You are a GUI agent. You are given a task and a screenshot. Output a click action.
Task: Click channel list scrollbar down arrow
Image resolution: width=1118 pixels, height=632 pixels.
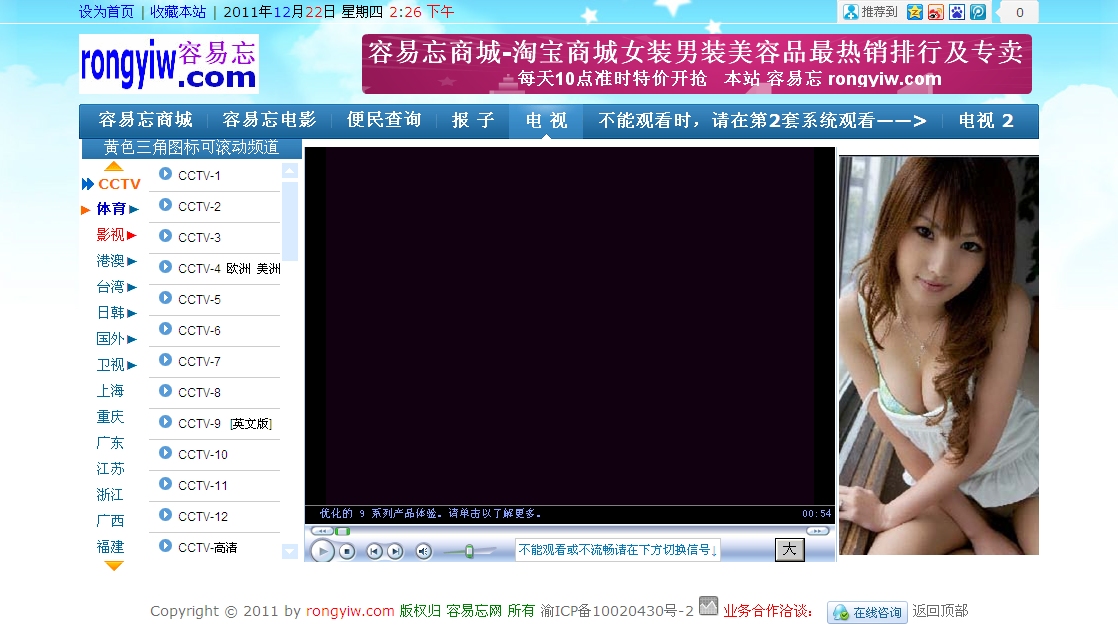pos(289,551)
